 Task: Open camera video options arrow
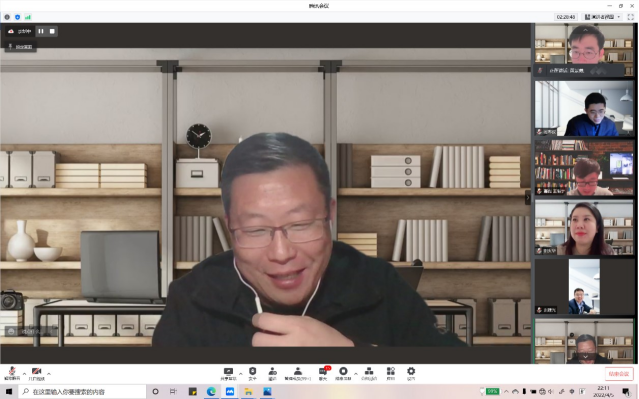coord(49,373)
